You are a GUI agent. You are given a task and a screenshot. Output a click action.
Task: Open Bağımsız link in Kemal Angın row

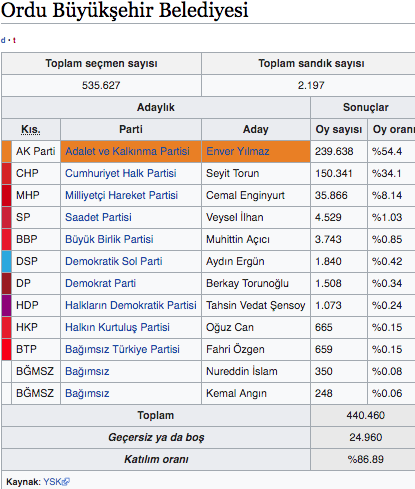(x=87, y=393)
